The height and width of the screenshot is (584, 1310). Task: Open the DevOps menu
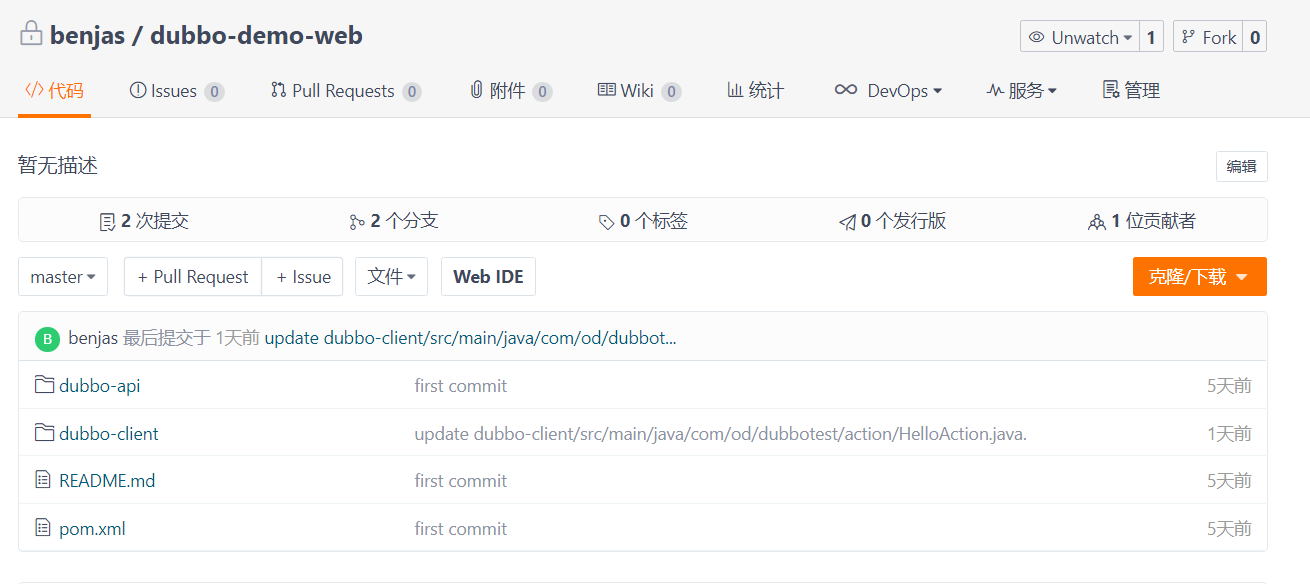(888, 91)
